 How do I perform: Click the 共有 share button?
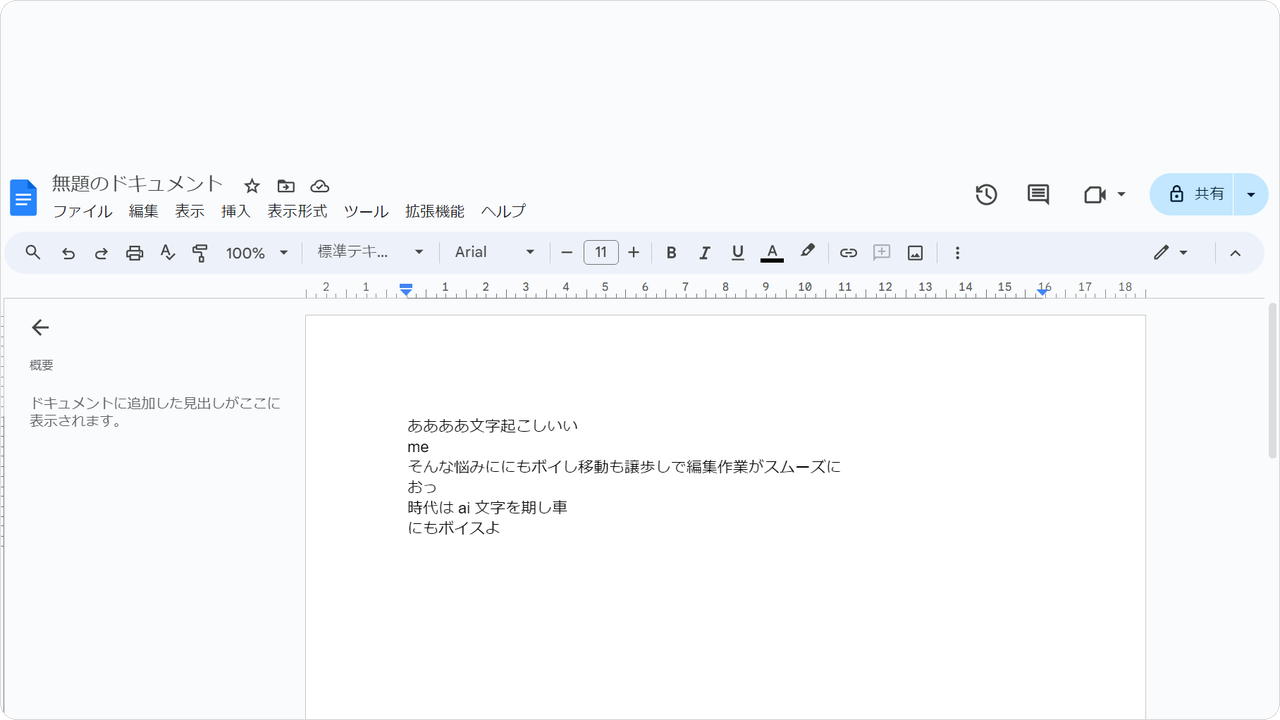[1192, 194]
